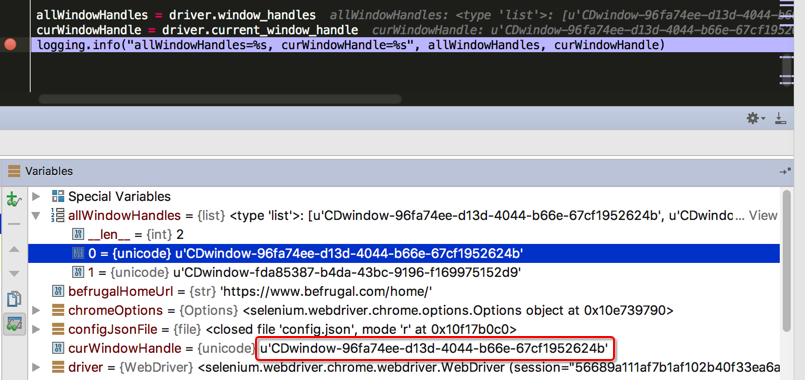Click the curWindowHandle value u'CDwindow-96fa74ee...'
The image size is (805, 380).
point(434,349)
